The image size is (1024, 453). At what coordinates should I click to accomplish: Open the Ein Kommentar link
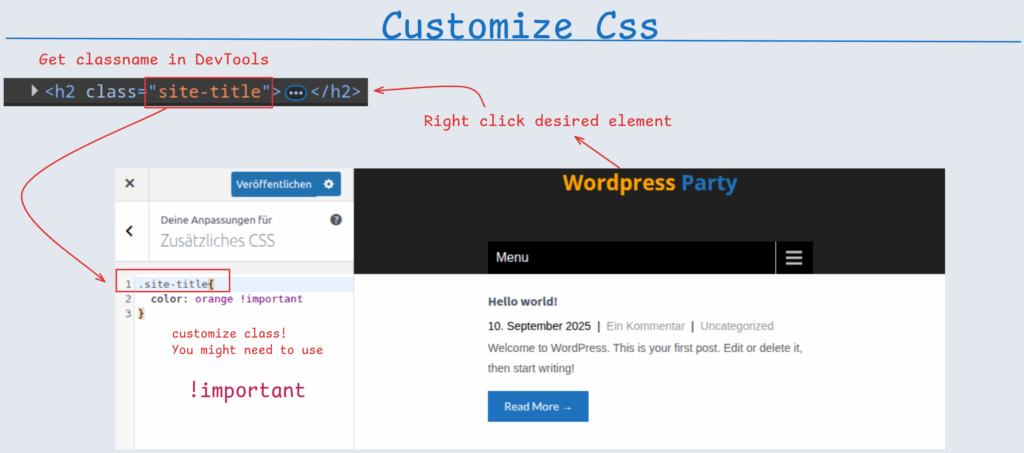(x=645, y=326)
